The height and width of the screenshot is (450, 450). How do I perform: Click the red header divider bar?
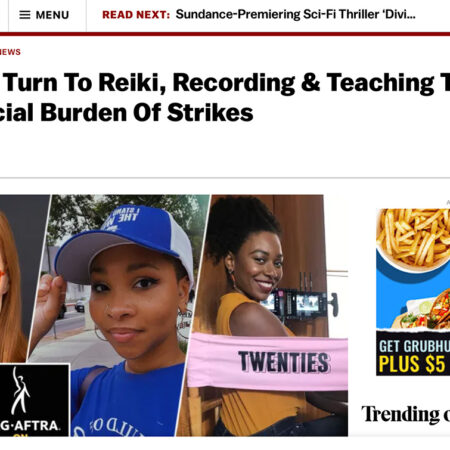point(225,34)
